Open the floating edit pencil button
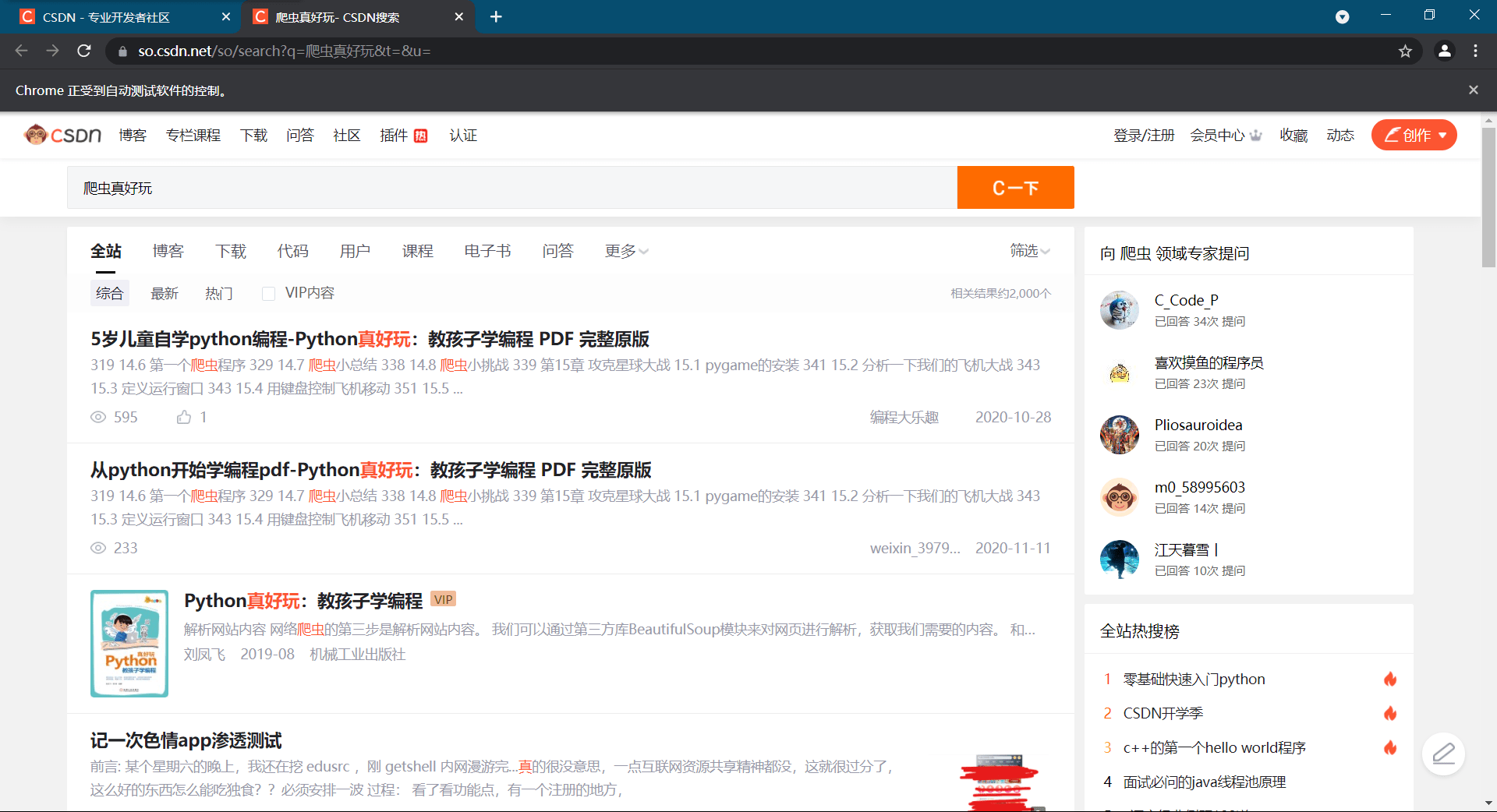 pyautogui.click(x=1443, y=754)
